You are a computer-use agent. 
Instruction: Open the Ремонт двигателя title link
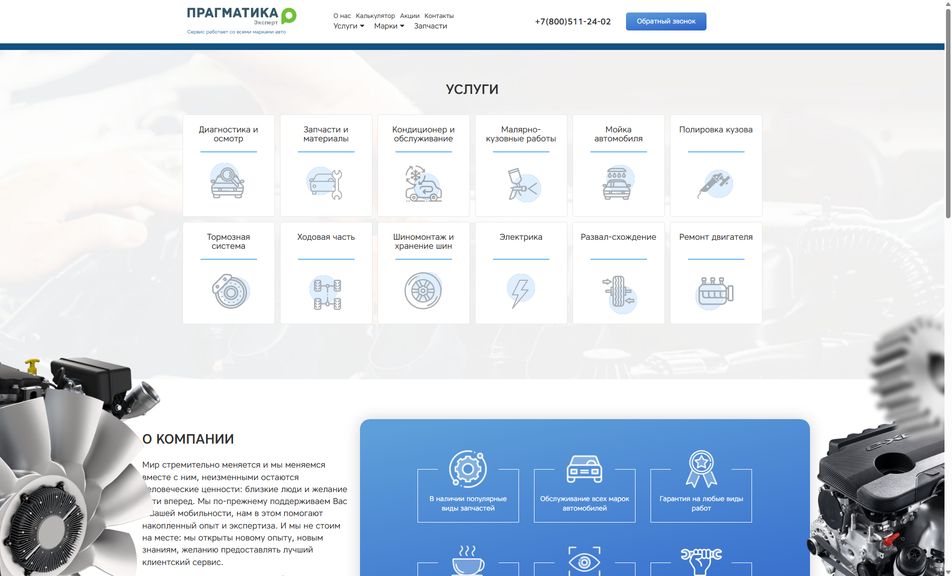(716, 237)
